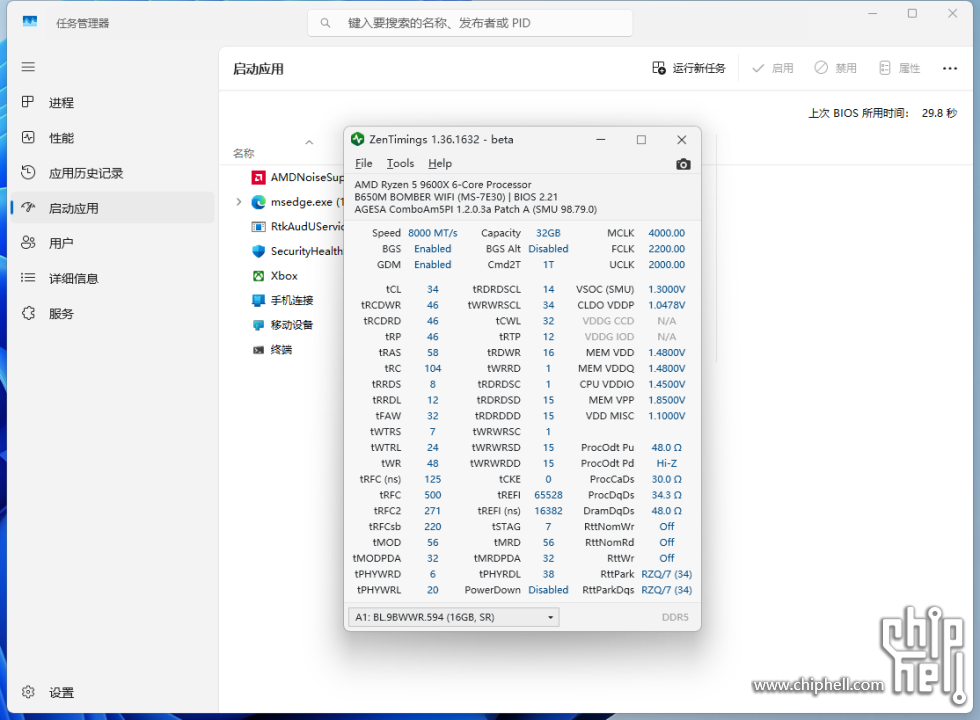980x720 pixels.
Task: Click the VSOC (SMU) value 1.3000V
Action: [x=666, y=289]
